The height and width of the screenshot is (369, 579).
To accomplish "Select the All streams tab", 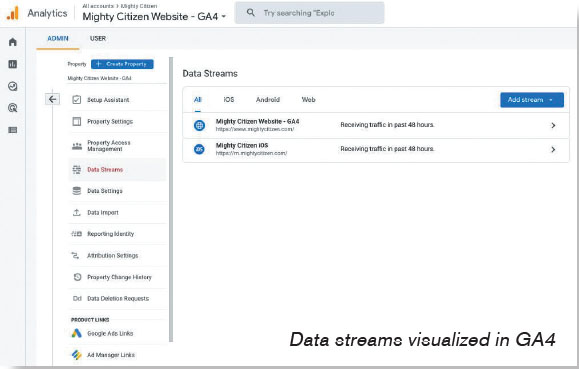I will [198, 100].
